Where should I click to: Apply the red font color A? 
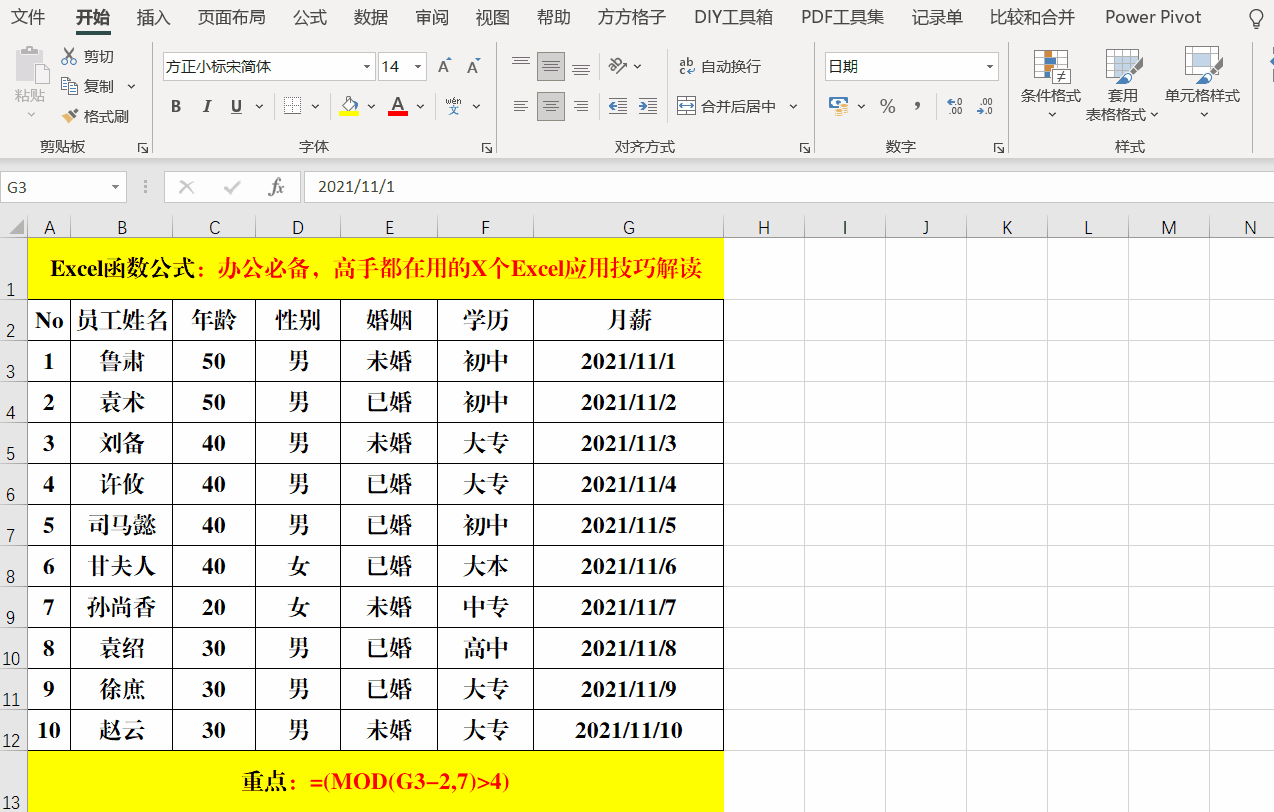(x=398, y=106)
